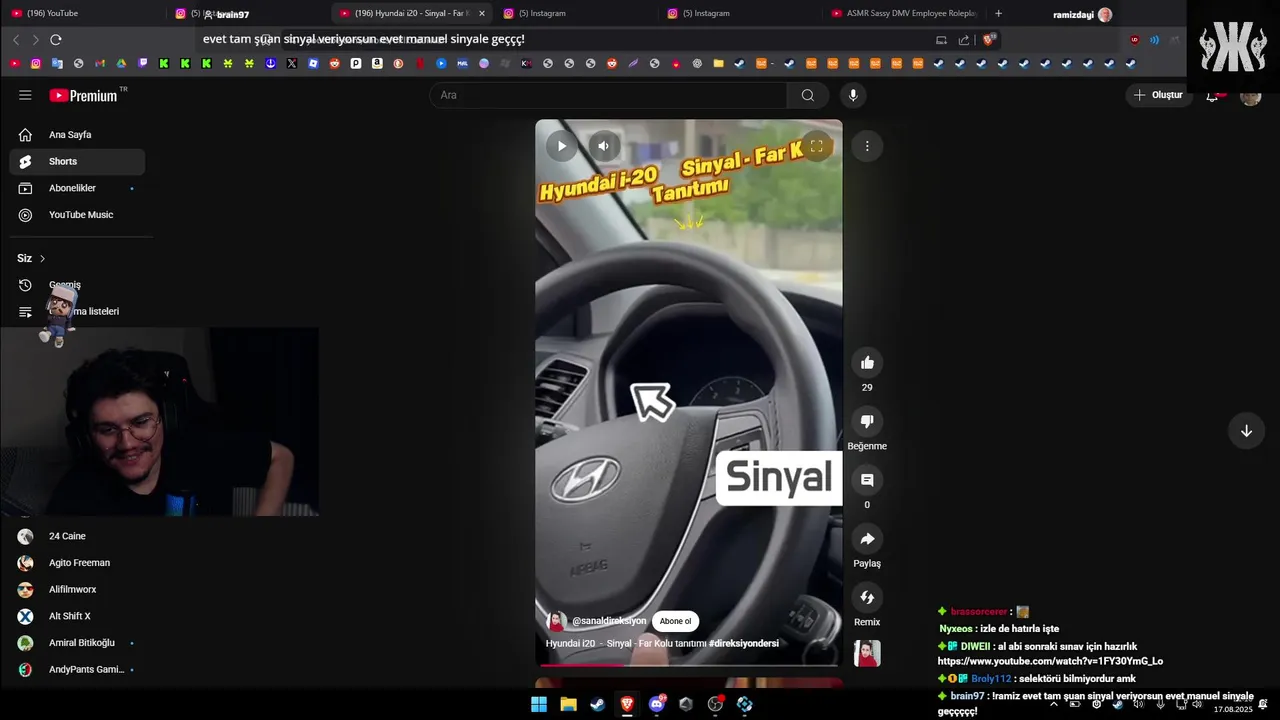Open the notifications bell
1280x720 pixels.
tap(1213, 95)
